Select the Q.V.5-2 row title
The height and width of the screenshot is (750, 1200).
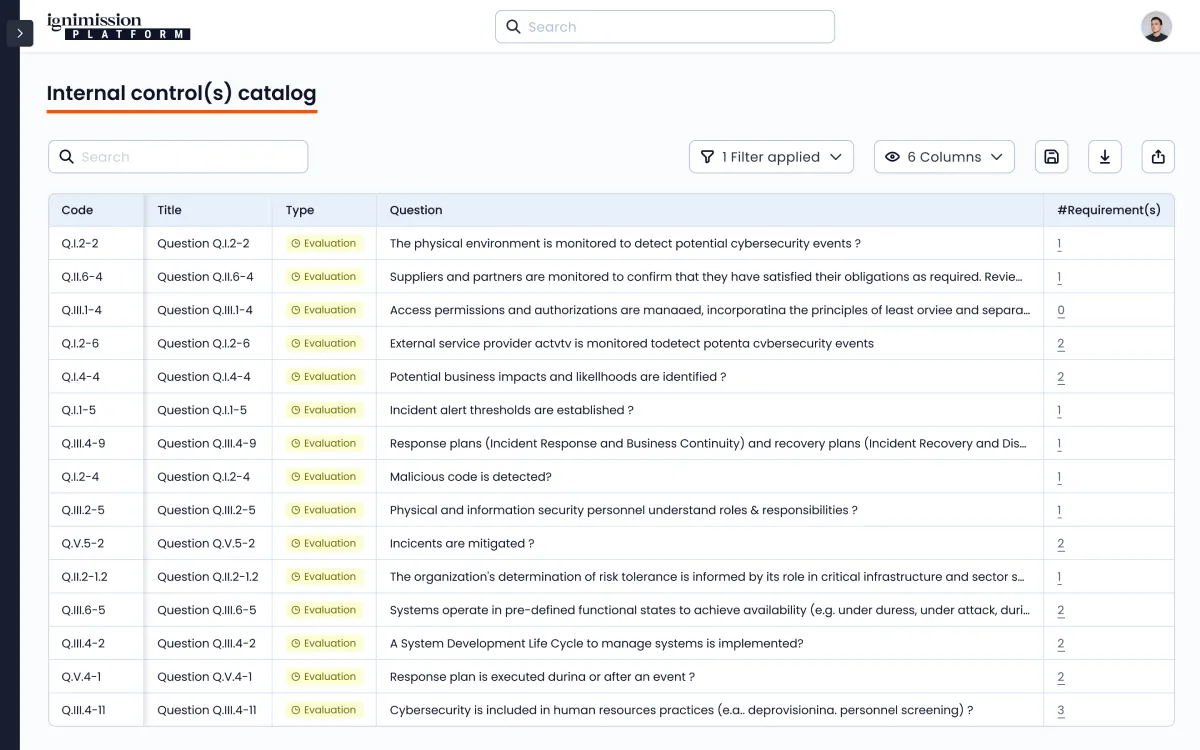point(206,543)
